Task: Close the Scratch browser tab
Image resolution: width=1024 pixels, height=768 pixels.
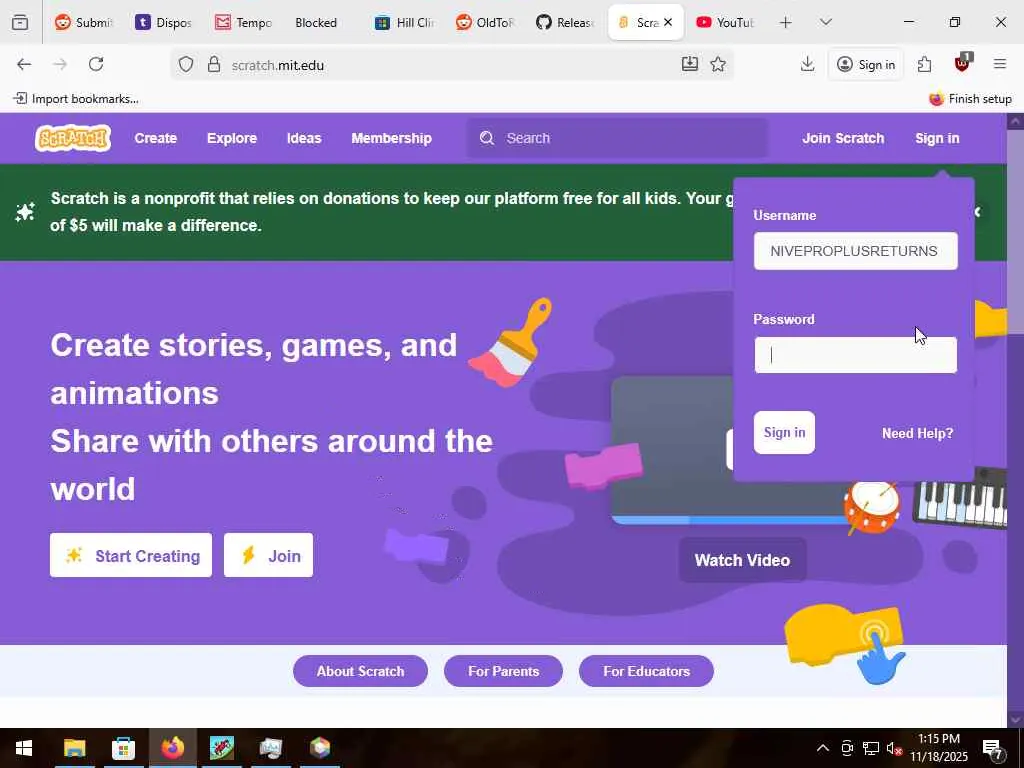Action: click(667, 22)
